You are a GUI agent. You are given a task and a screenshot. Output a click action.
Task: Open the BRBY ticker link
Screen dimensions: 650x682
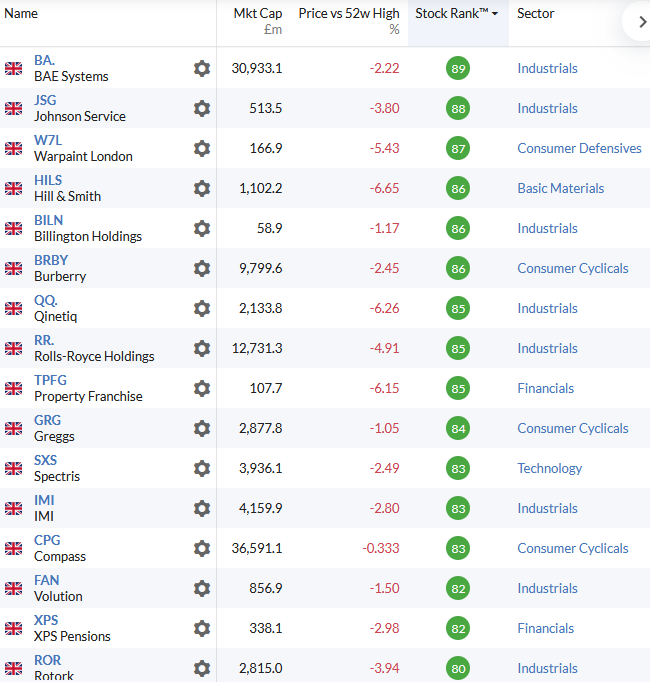coord(51,260)
